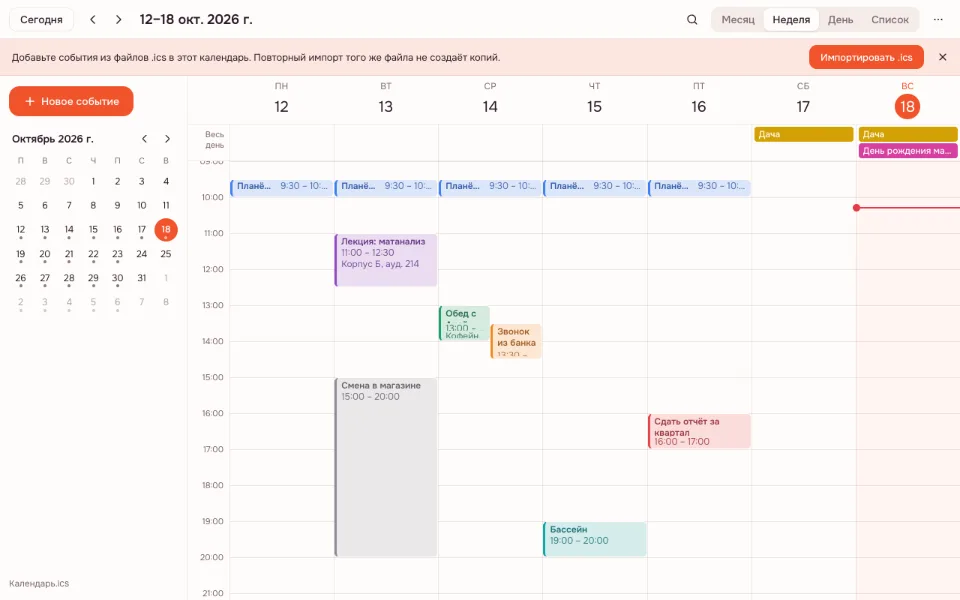Open the search icon in the top toolbar
The height and width of the screenshot is (600, 960).
click(692, 20)
